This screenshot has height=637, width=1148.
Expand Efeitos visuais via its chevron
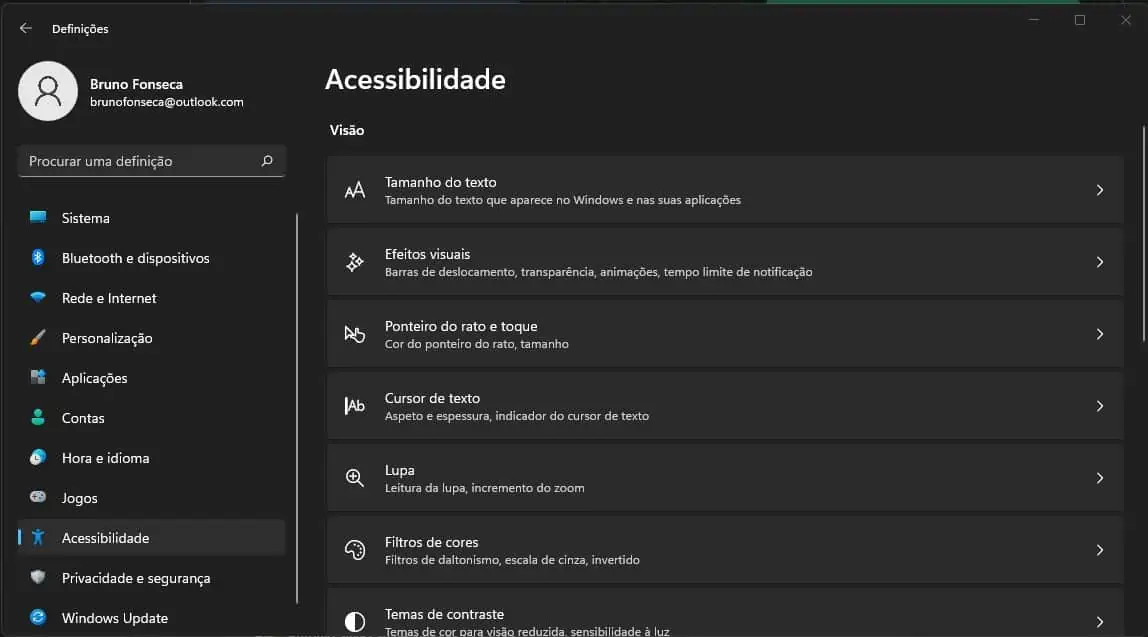pos(1100,262)
